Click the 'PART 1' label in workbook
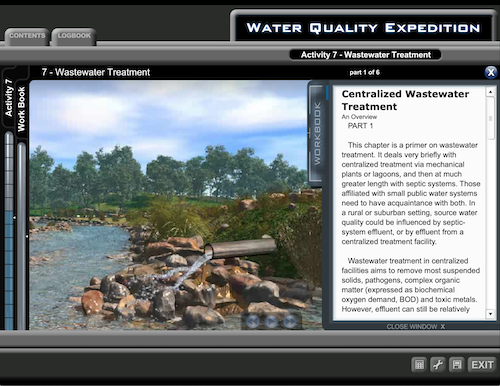The width and height of the screenshot is (500, 386). 360,126
